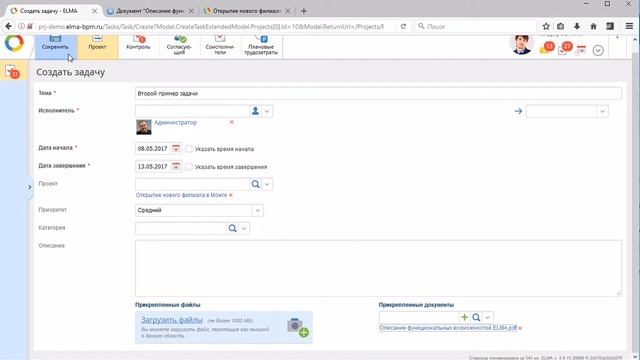This screenshot has width=640, height=360.
Task: Expand the Исполнитель dropdown arrow
Action: [x=267, y=111]
